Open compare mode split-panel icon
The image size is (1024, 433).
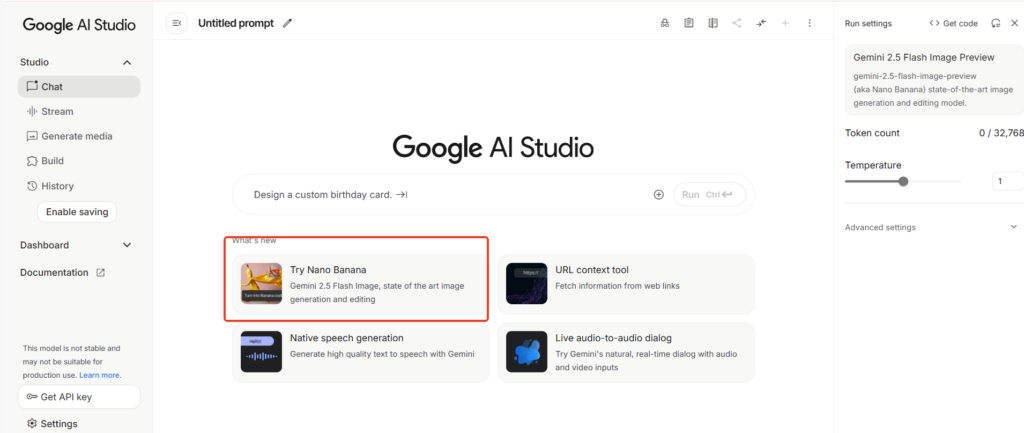pyautogui.click(x=712, y=23)
